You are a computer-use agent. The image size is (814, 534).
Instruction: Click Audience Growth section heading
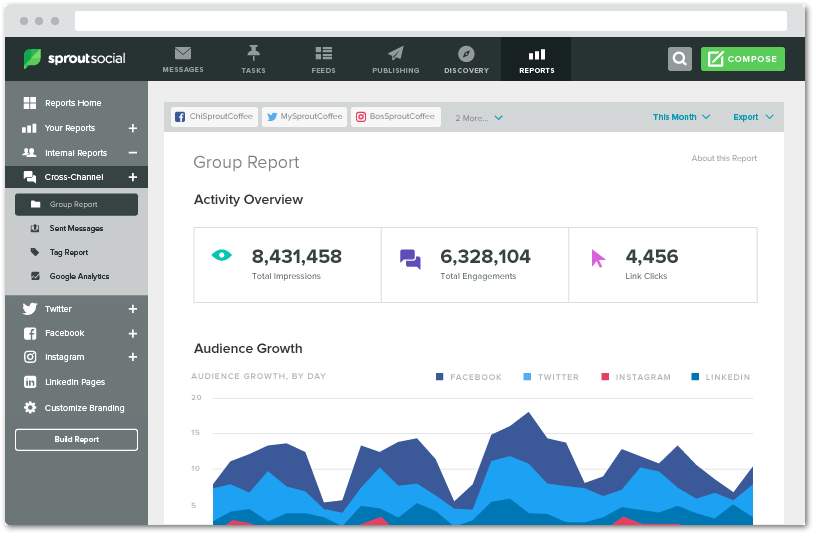point(248,348)
